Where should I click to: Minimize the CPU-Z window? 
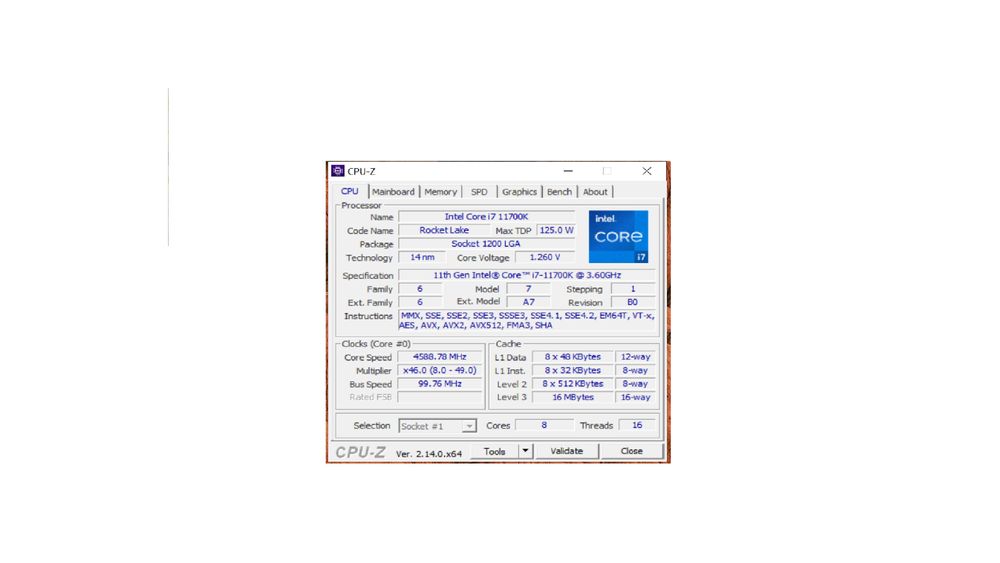[x=568, y=171]
